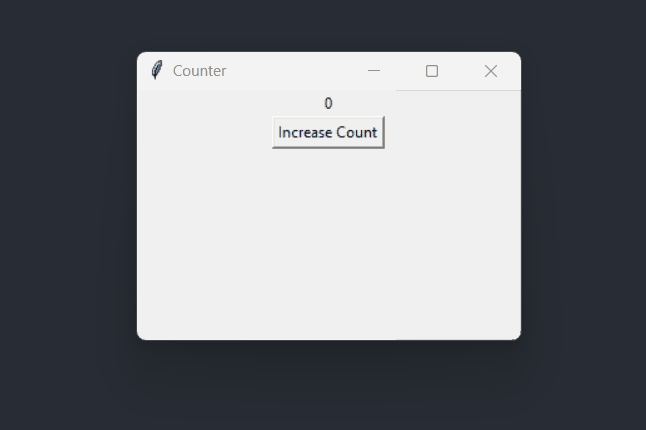Screen dimensions: 646x430
Task: Open the window system menu via feather icon
Action: point(157,70)
